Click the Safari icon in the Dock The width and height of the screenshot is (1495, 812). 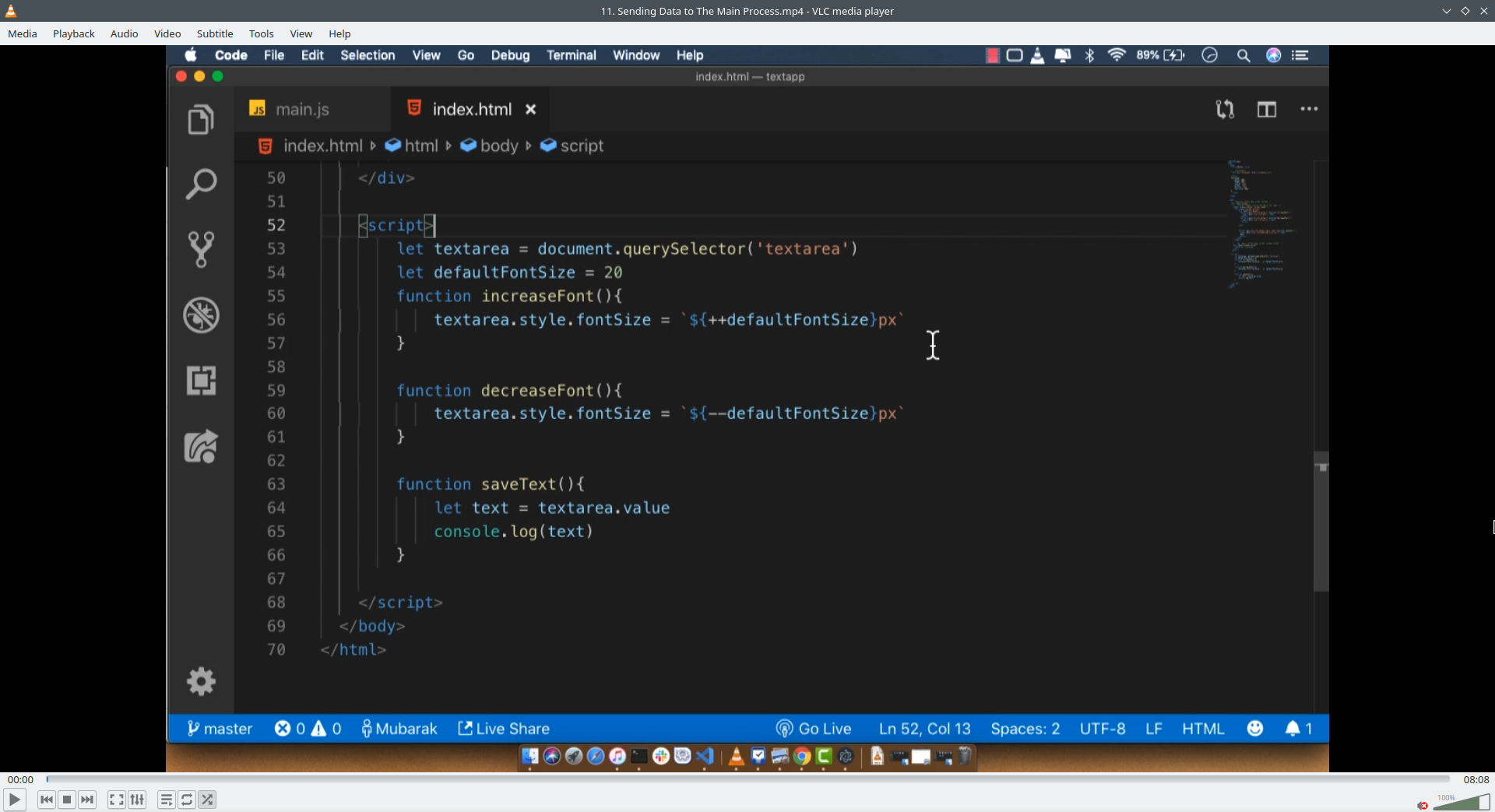[596, 757]
